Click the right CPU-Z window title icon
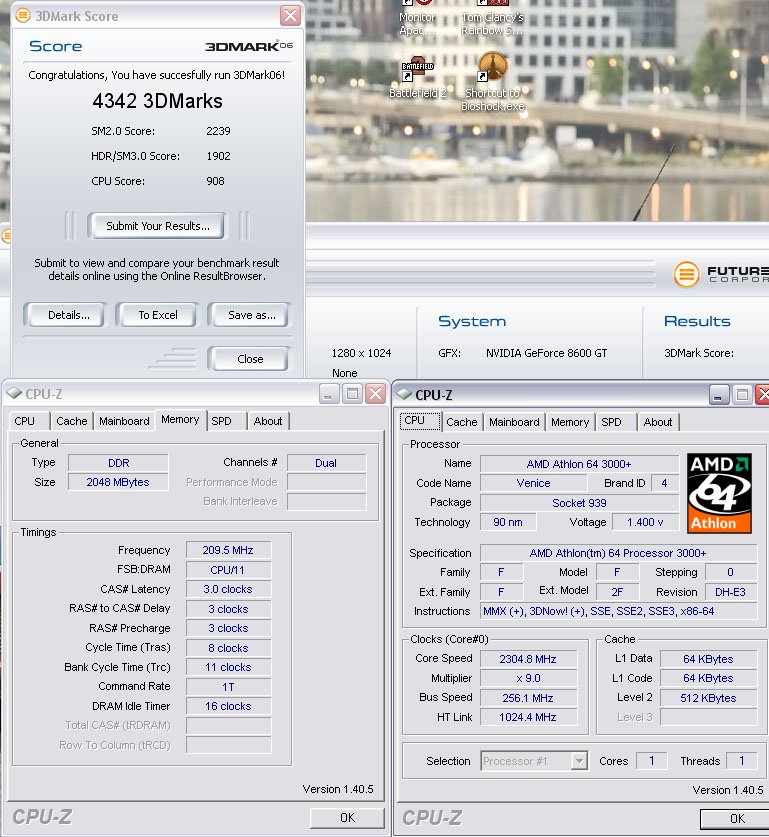The width and height of the screenshot is (769, 837). click(x=404, y=394)
